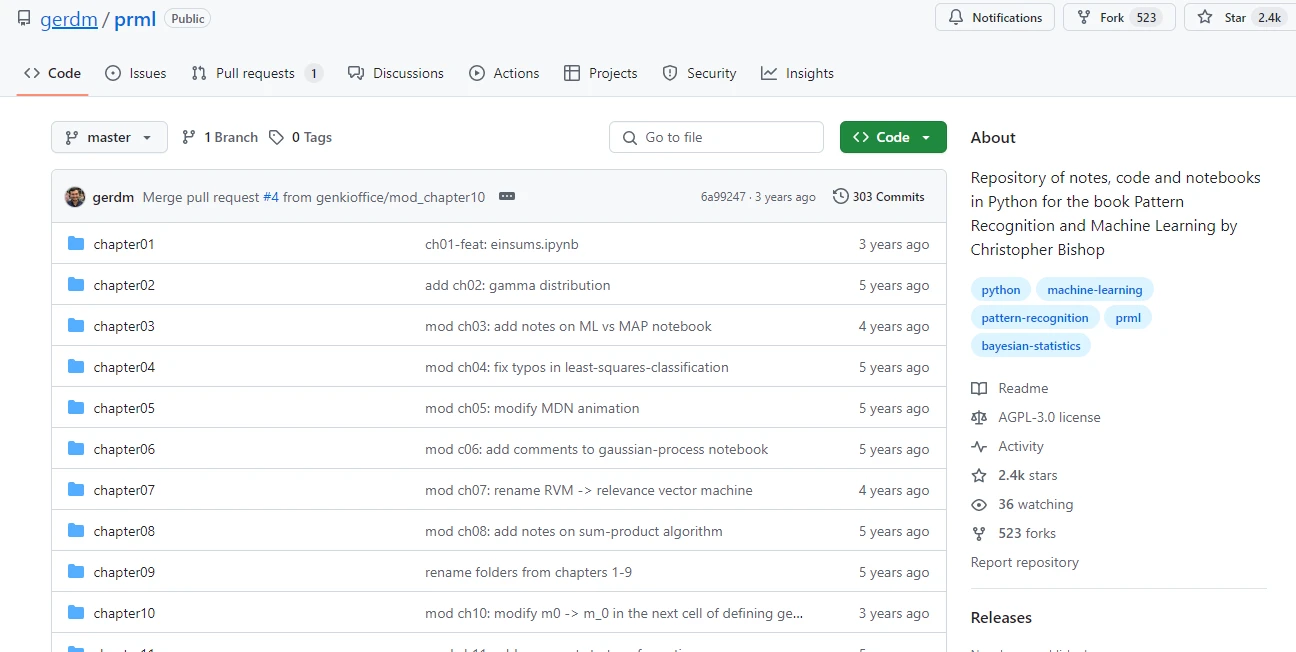Click the star icon beside 2.4k stars
The width and height of the screenshot is (1296, 652).
(x=979, y=475)
